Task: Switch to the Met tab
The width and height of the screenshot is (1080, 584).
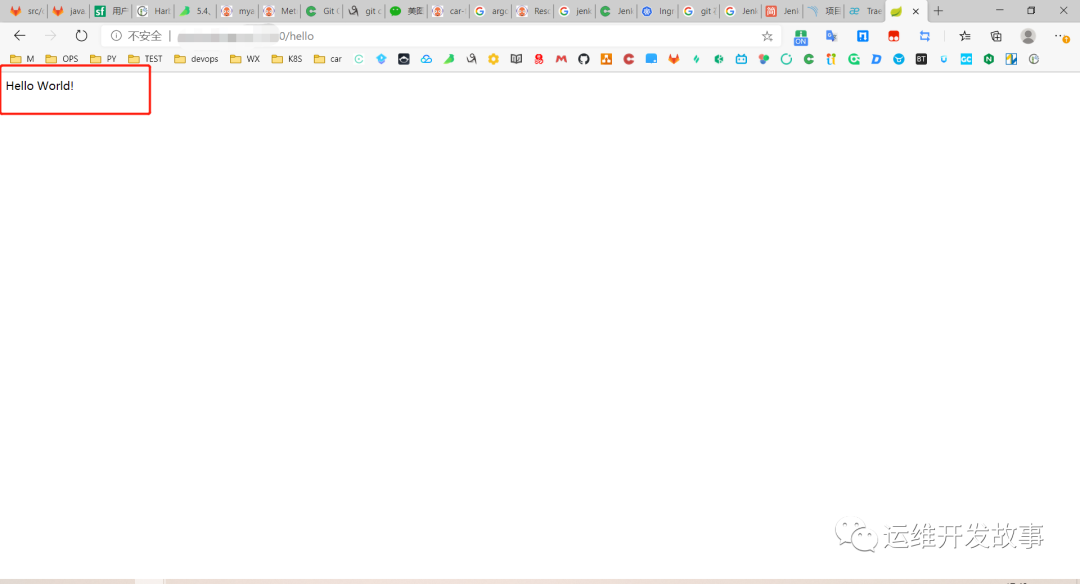Action: [x=280, y=11]
